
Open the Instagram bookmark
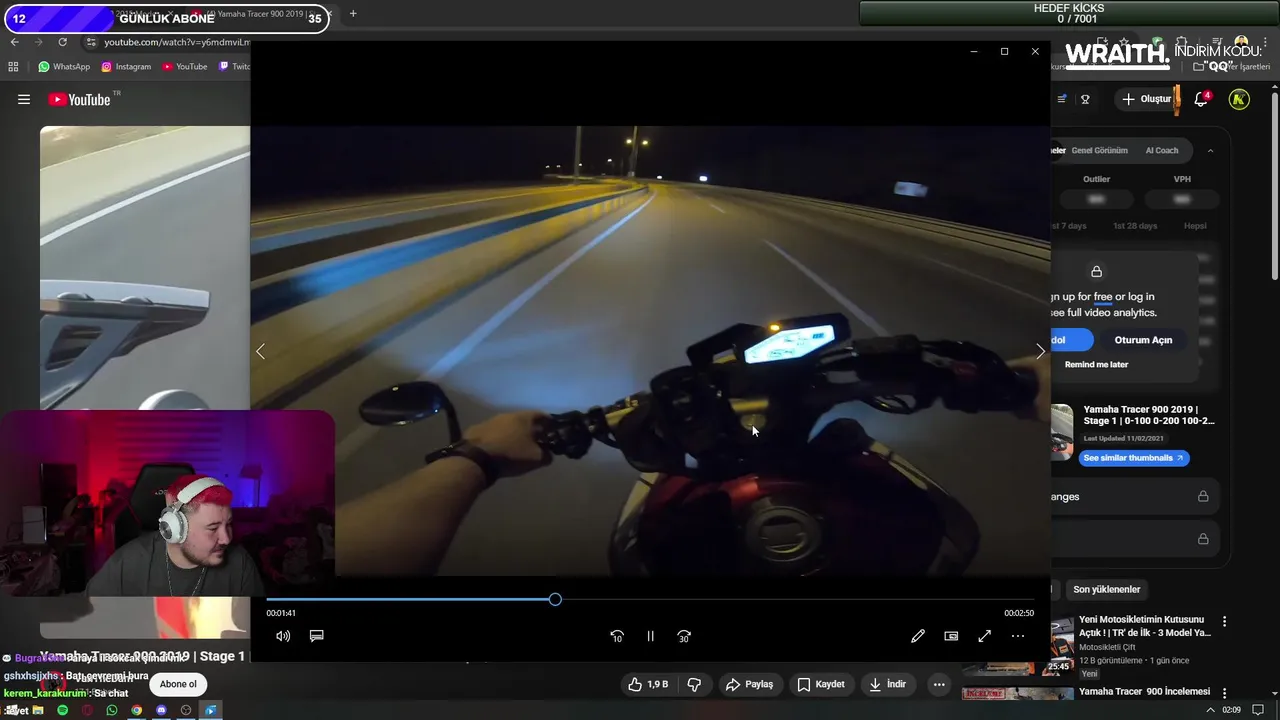pyautogui.click(x=126, y=67)
